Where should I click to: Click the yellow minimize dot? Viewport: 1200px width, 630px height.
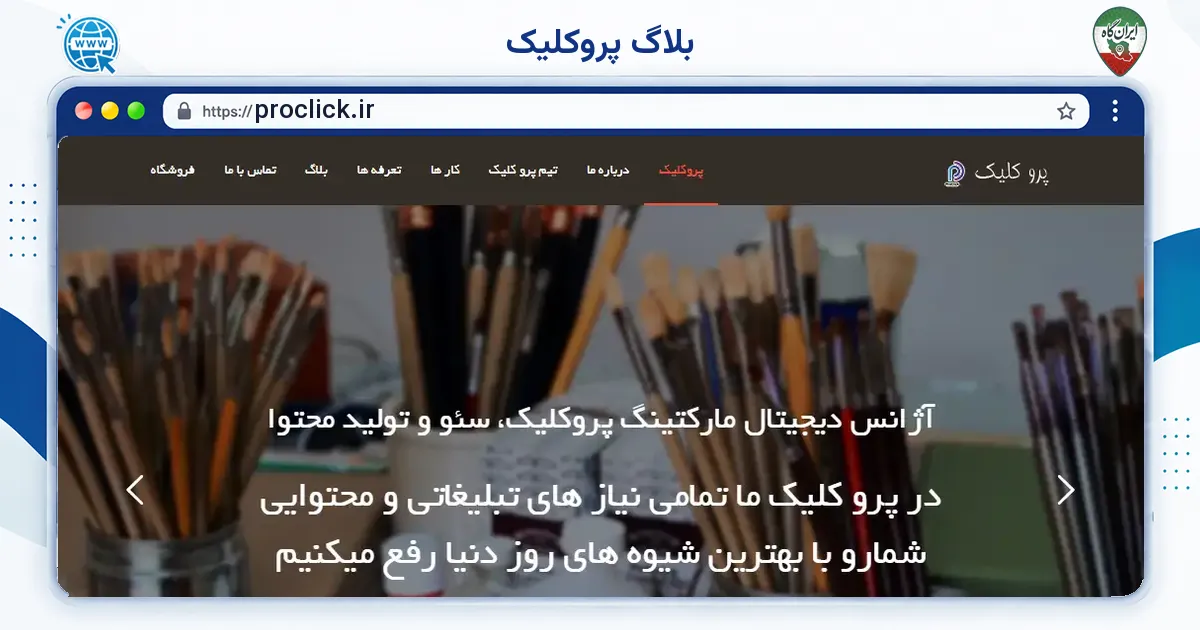point(110,111)
